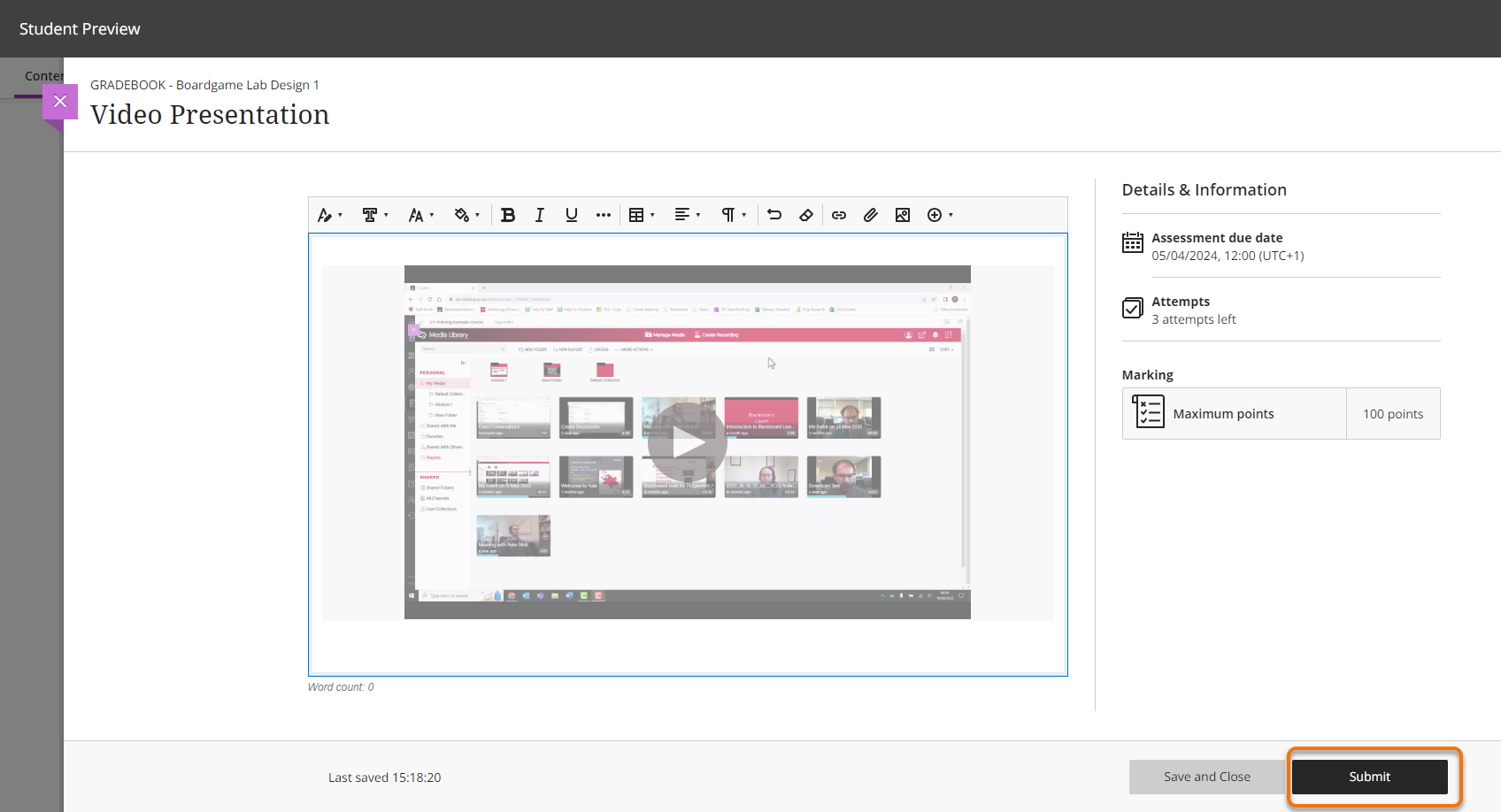
Task: Insert a link using the toolbar
Action: click(x=839, y=215)
